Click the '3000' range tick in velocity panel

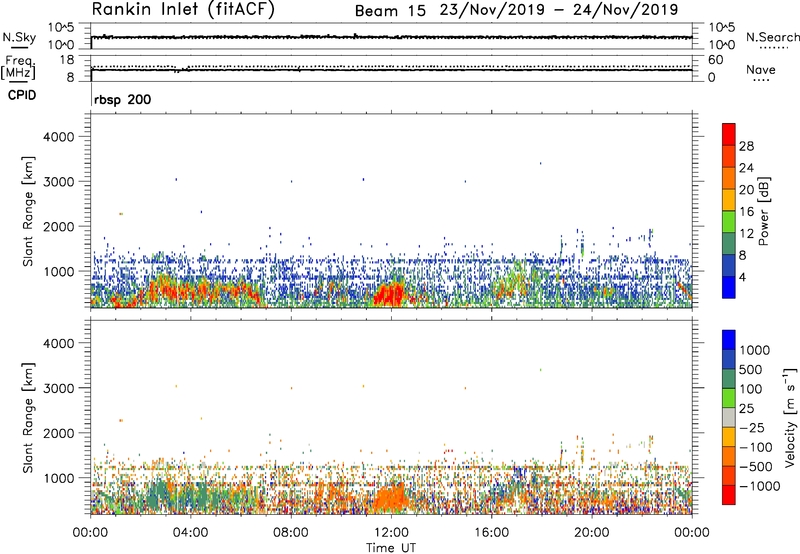pos(58,388)
